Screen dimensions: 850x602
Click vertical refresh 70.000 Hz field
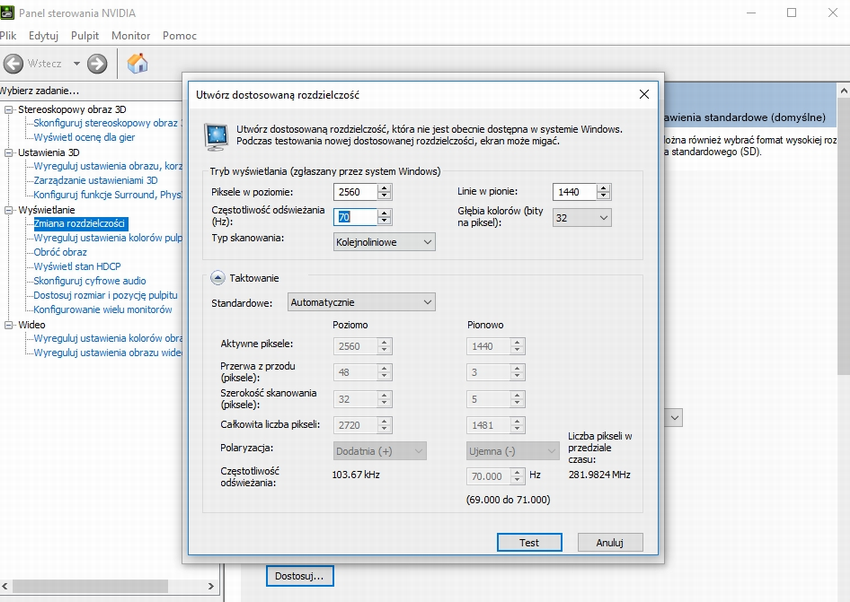tap(488, 476)
